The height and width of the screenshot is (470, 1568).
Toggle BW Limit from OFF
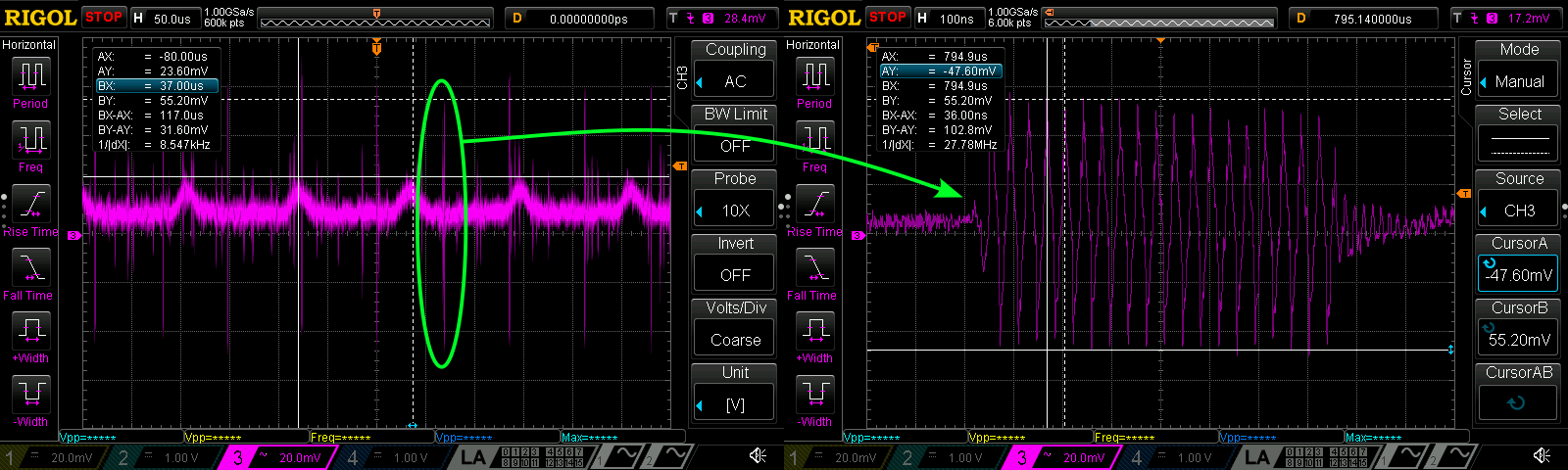coord(735,146)
